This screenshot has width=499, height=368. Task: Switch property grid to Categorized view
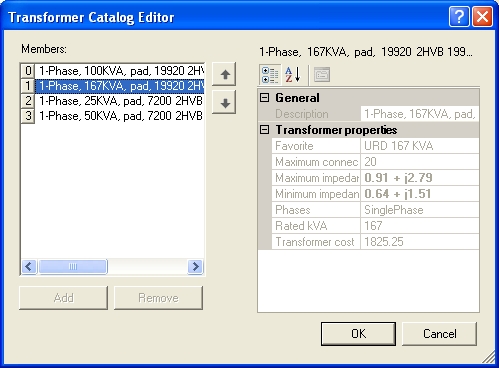(270, 75)
